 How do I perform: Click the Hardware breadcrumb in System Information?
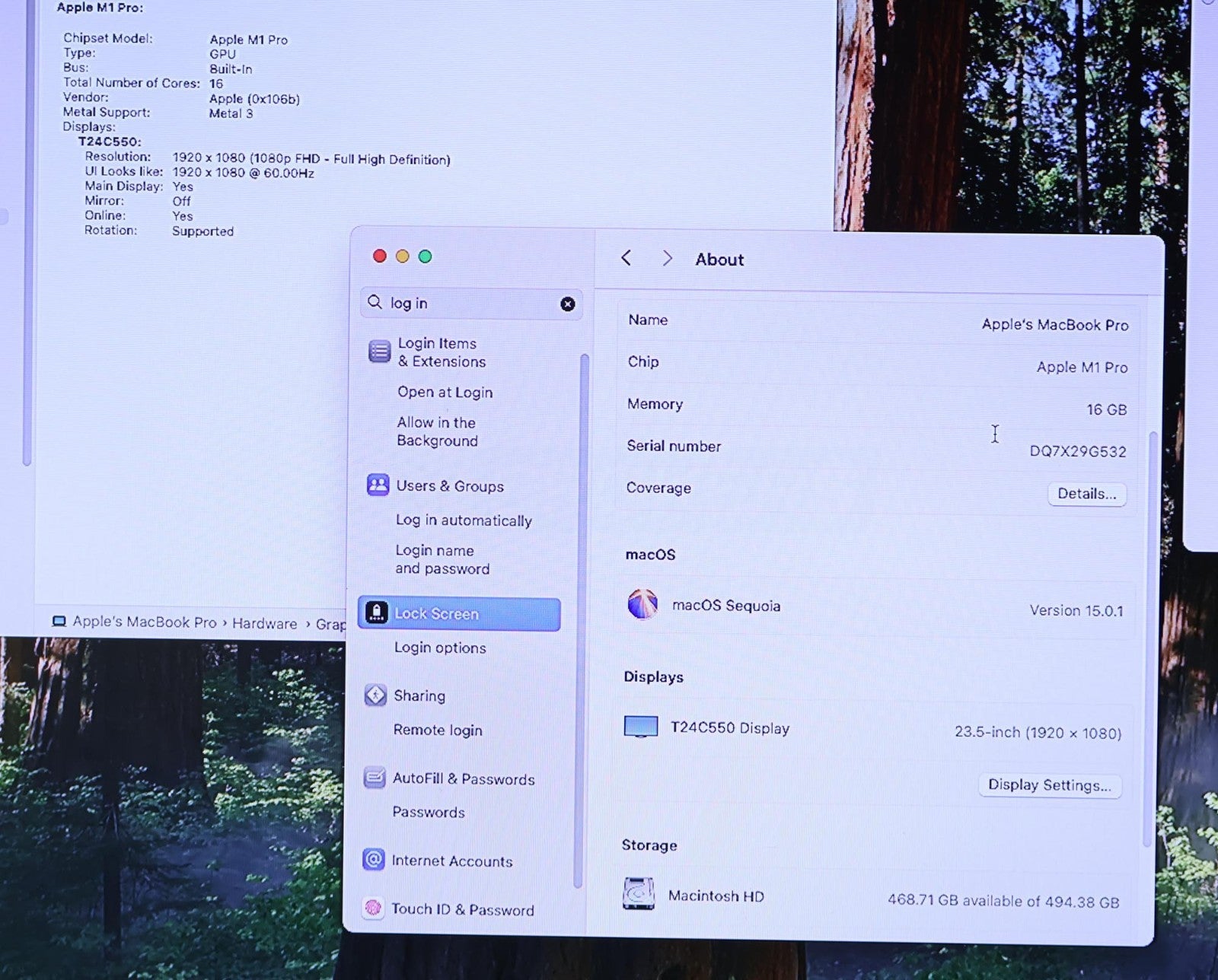(x=264, y=623)
